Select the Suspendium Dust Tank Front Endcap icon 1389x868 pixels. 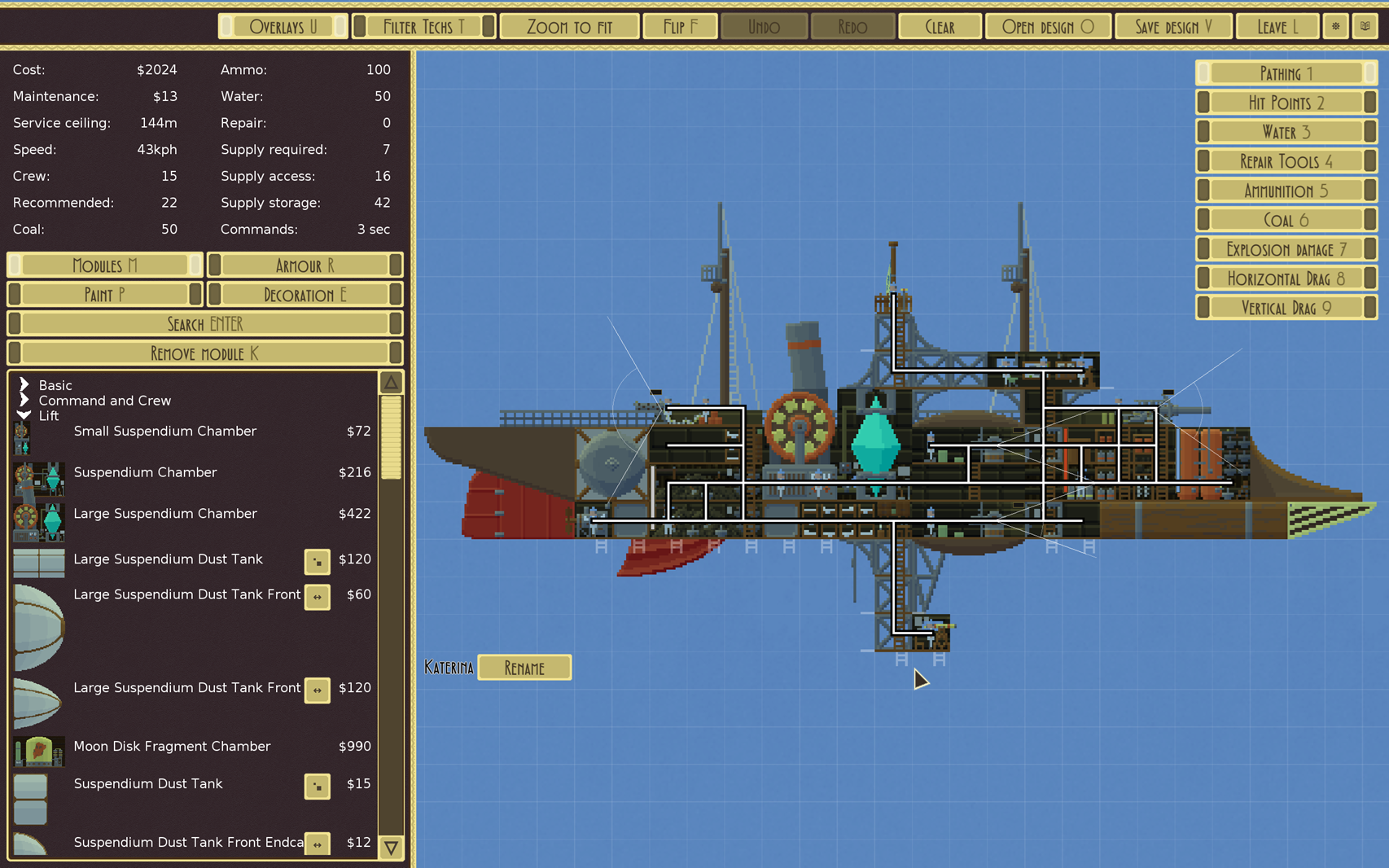[x=30, y=844]
